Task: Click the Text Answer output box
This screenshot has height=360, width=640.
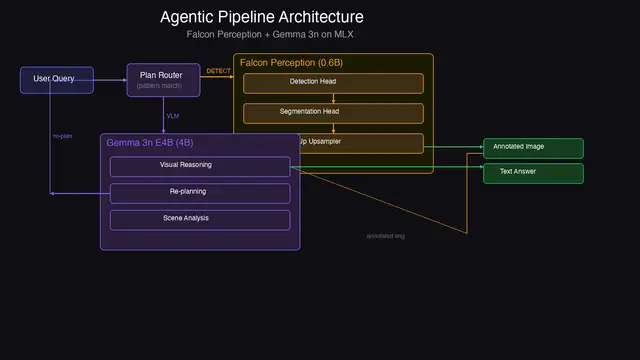Action: pyautogui.click(x=533, y=173)
